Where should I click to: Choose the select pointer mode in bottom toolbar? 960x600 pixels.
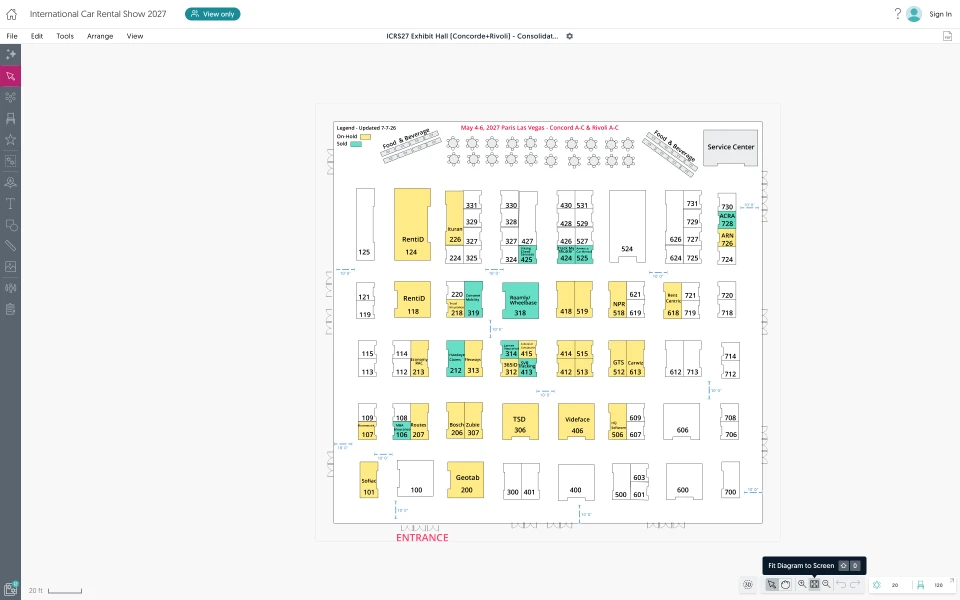pyautogui.click(x=771, y=585)
